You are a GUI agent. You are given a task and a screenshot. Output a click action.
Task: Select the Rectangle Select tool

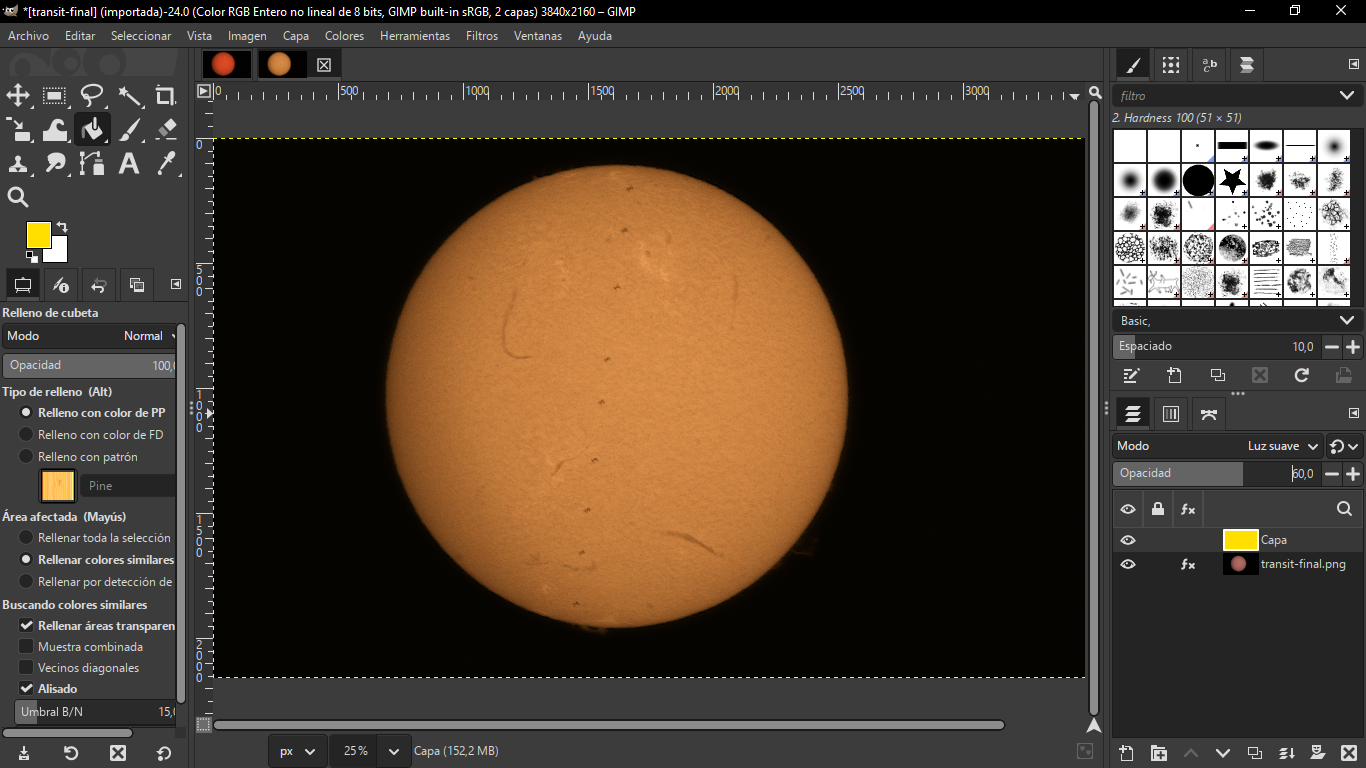click(x=55, y=96)
